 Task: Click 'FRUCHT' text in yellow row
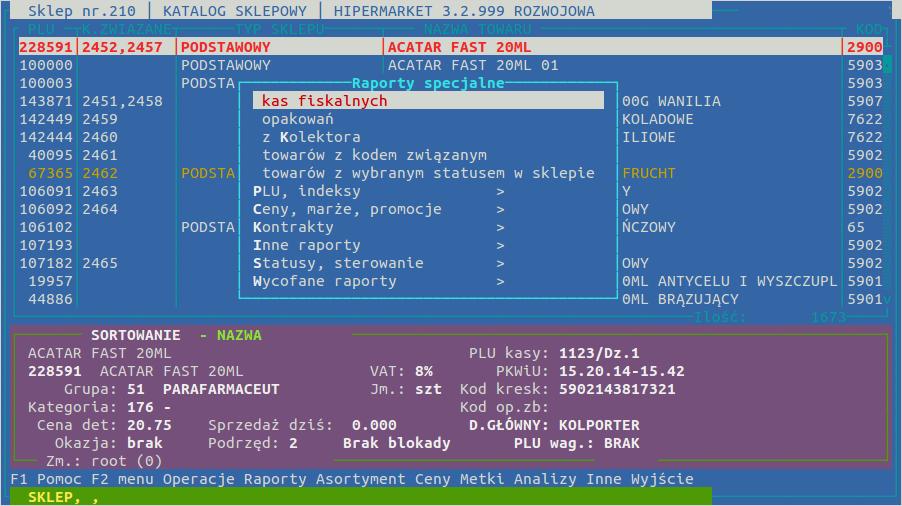click(649, 173)
